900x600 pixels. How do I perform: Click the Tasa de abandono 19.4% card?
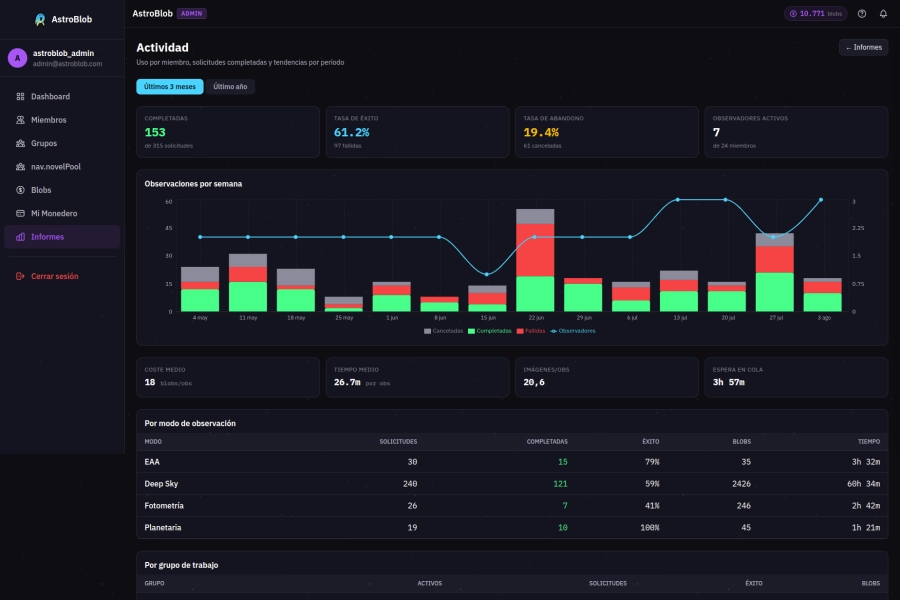pyautogui.click(x=607, y=132)
